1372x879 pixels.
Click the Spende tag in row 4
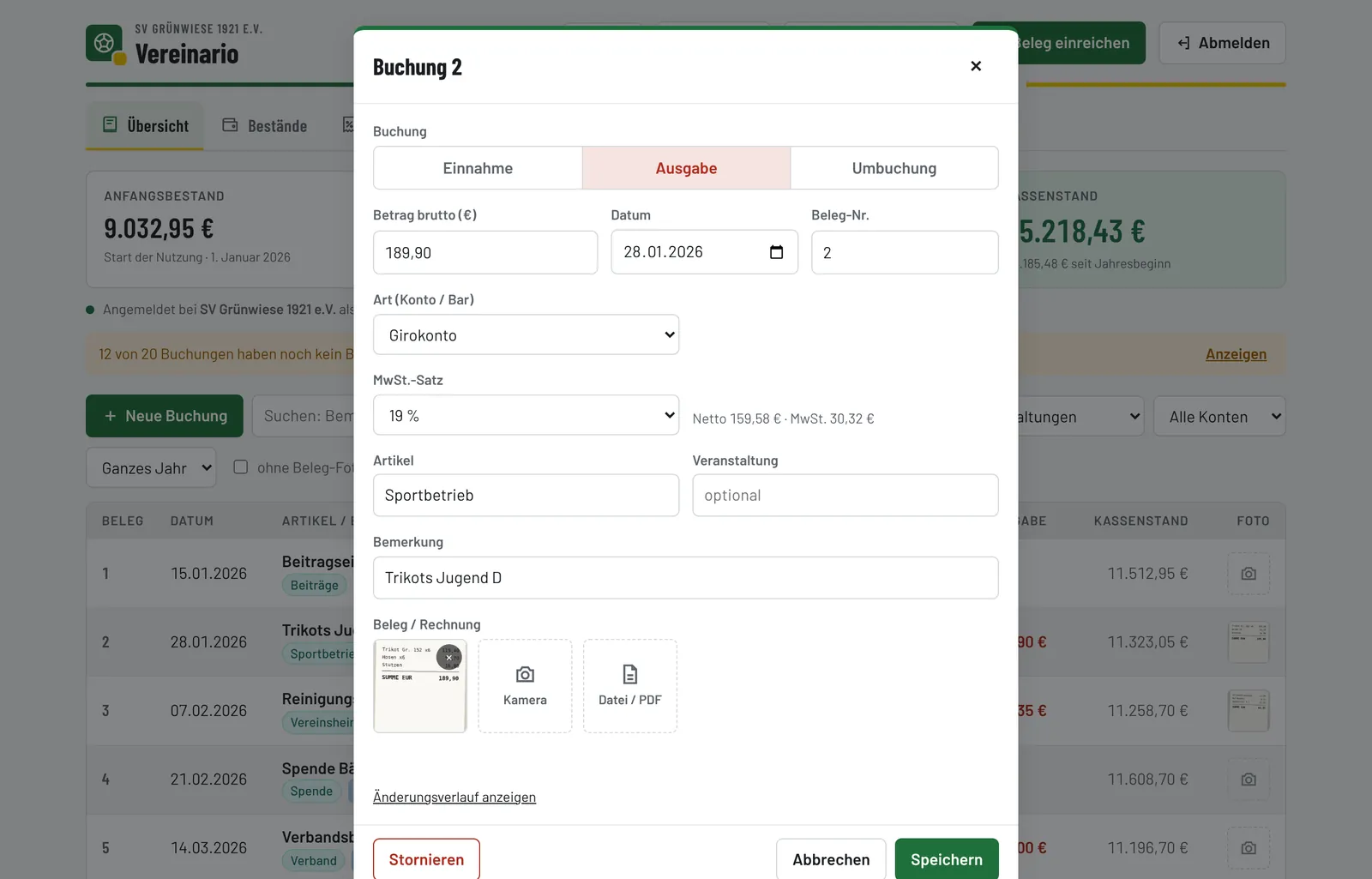point(311,792)
